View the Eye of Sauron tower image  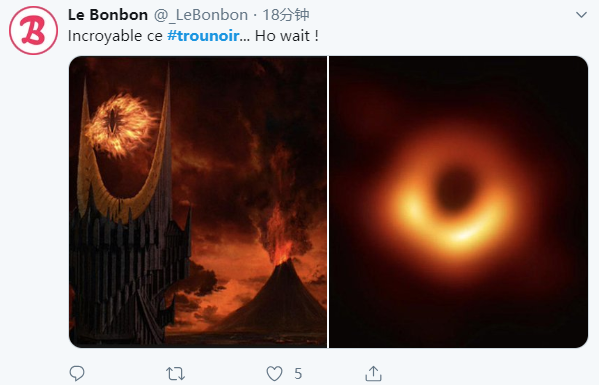(198, 202)
